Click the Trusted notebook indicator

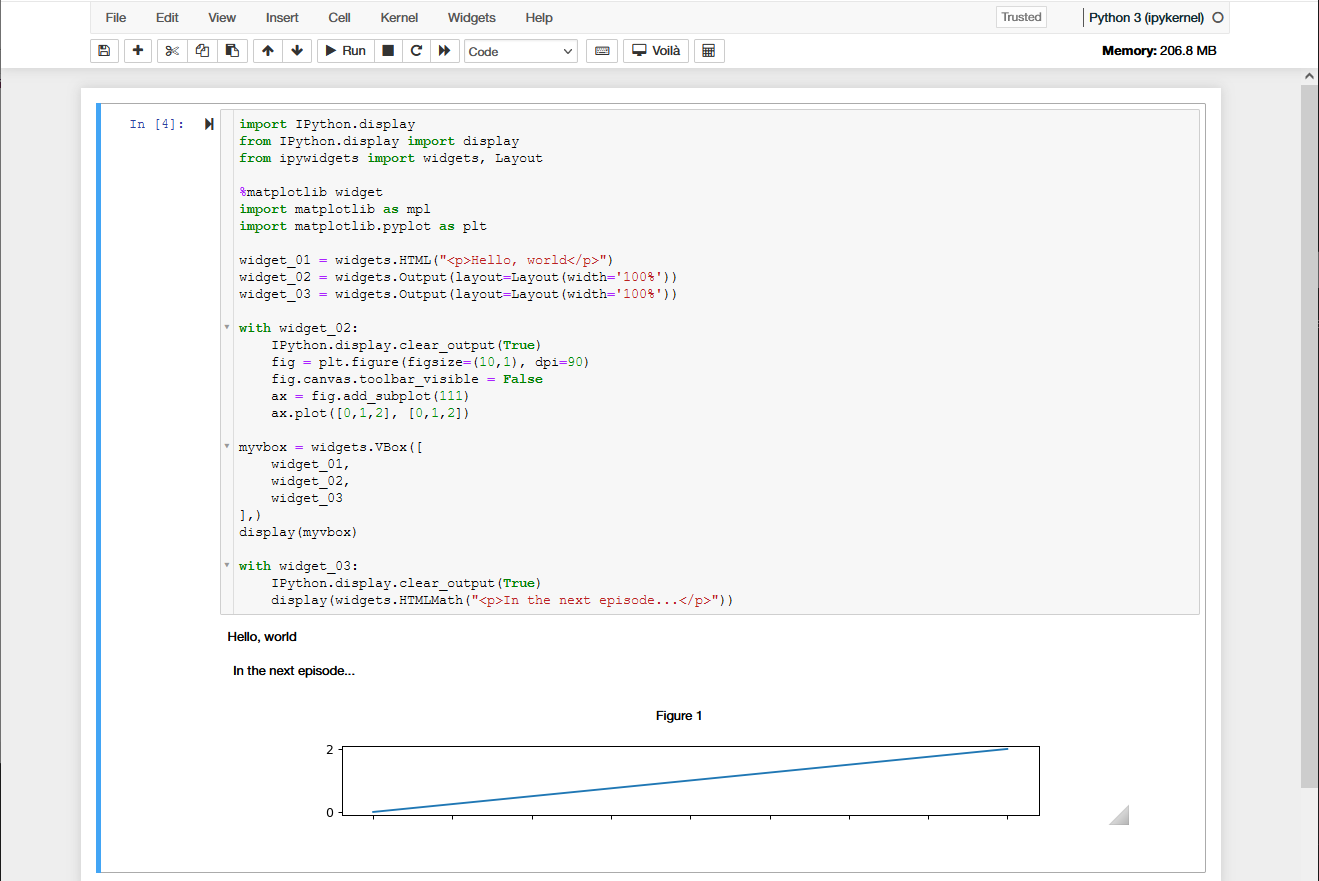(1021, 17)
